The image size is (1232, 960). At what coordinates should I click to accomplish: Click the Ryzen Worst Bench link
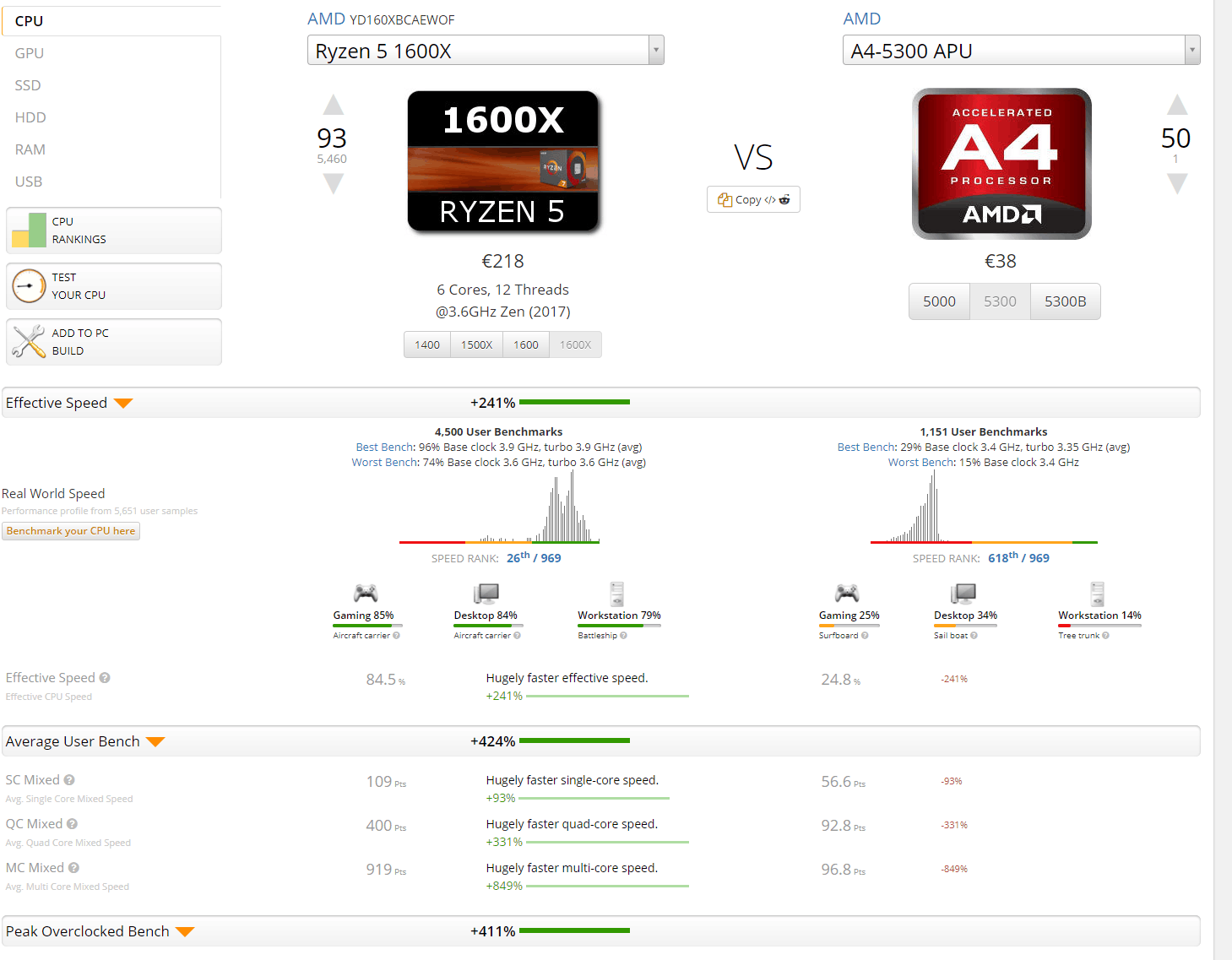pyautogui.click(x=385, y=463)
